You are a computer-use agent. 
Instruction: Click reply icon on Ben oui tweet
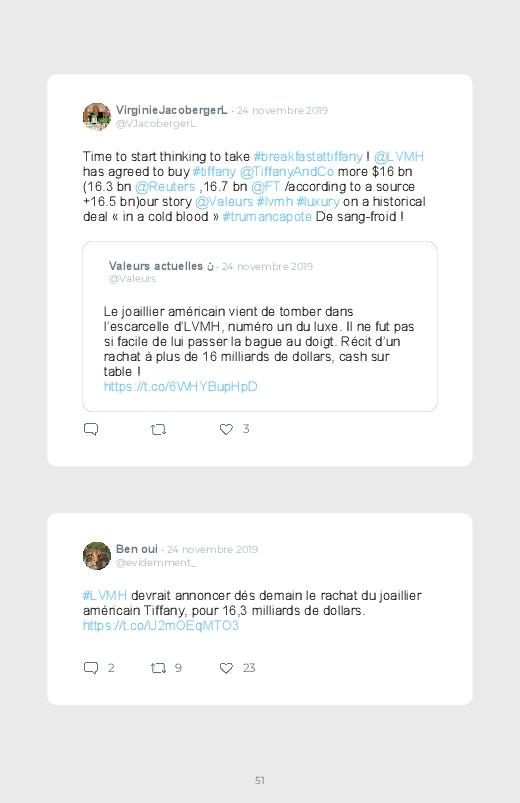(x=91, y=668)
